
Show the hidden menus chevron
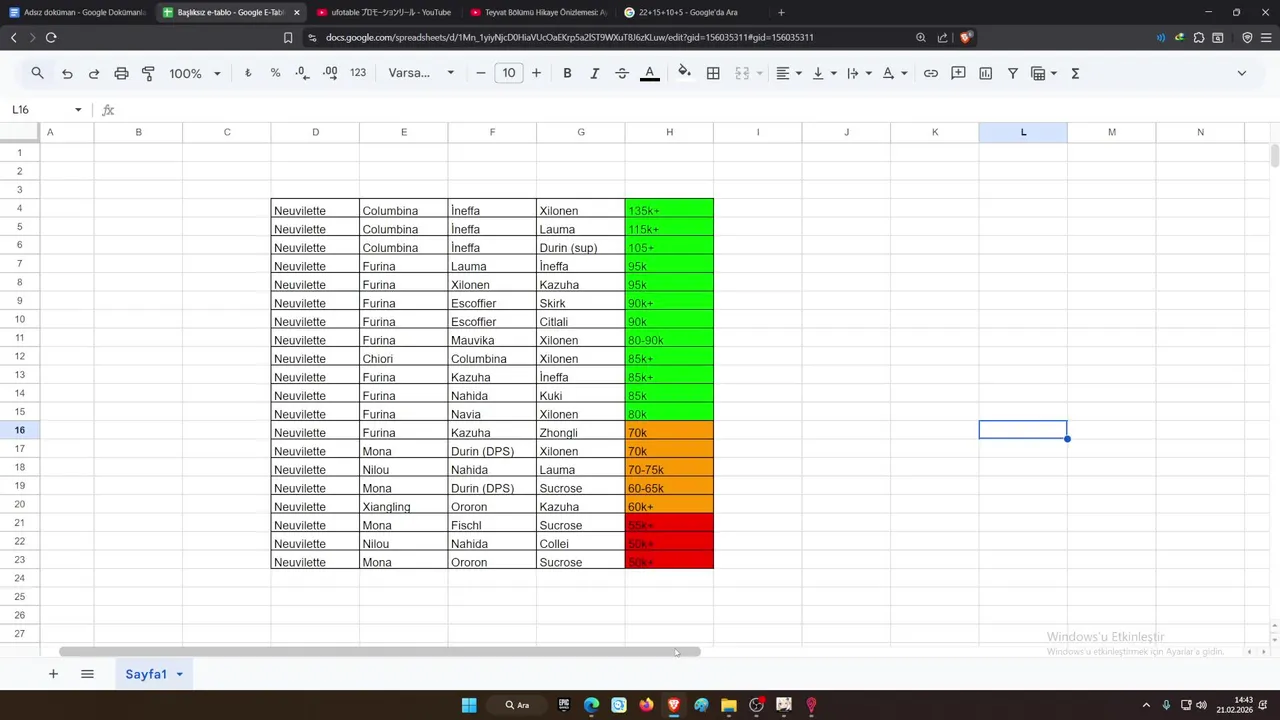pyautogui.click(x=1242, y=73)
